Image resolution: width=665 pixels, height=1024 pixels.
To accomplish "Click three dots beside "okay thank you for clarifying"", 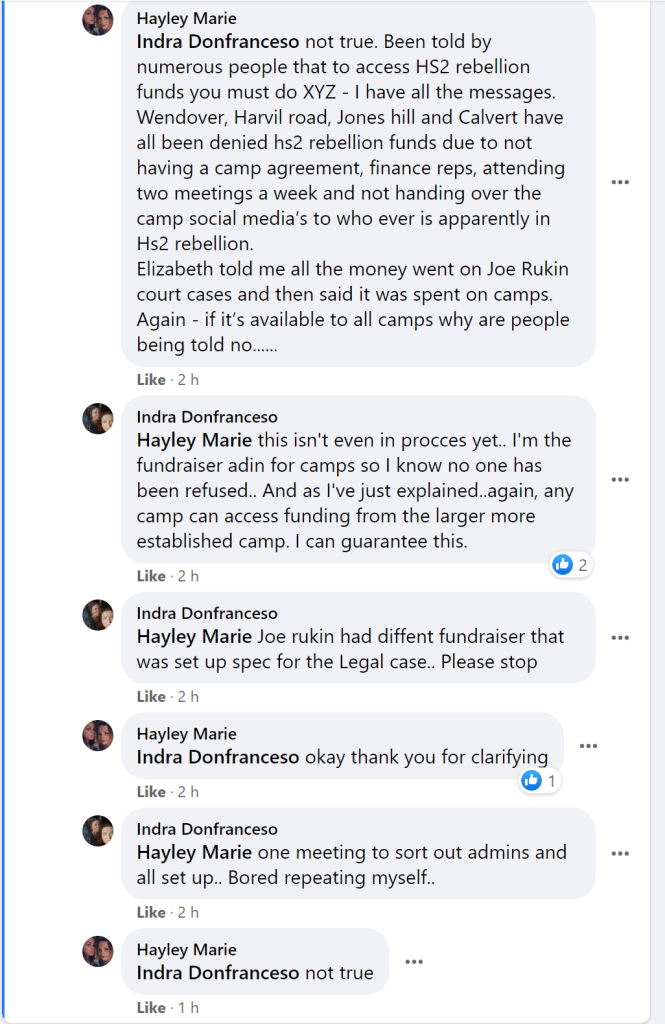I will (x=588, y=746).
